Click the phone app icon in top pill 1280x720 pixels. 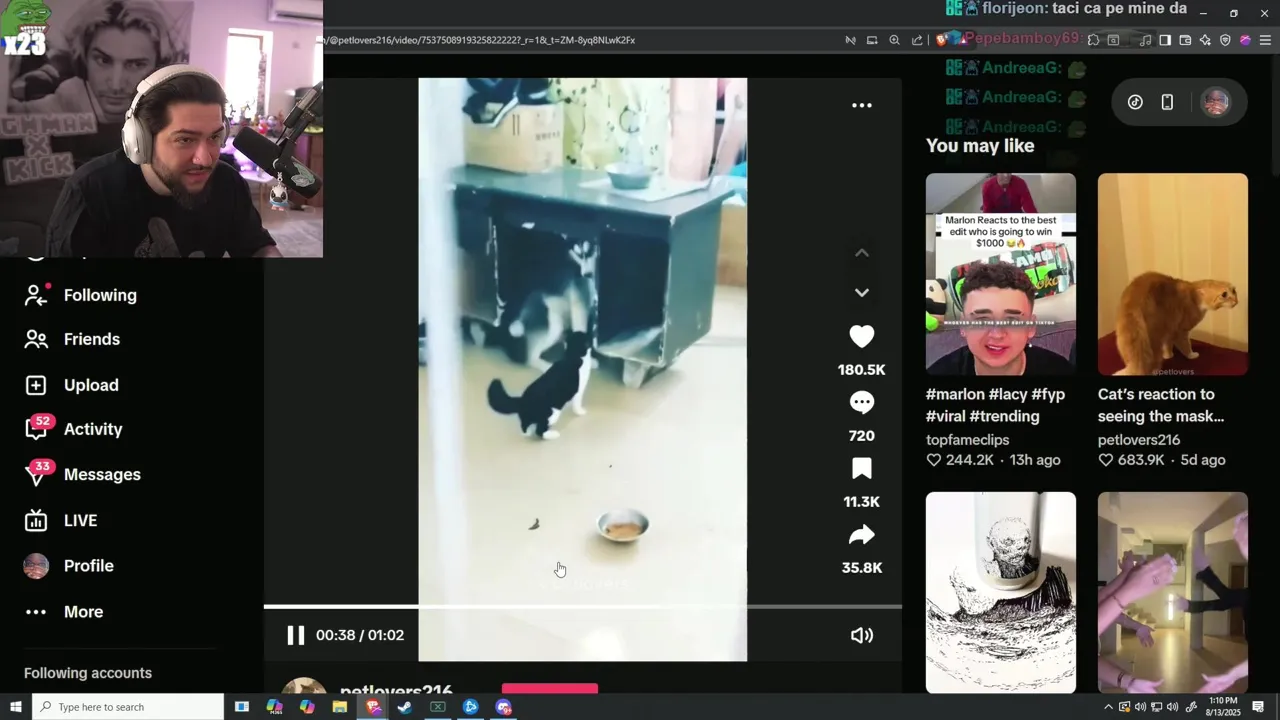point(1167,102)
